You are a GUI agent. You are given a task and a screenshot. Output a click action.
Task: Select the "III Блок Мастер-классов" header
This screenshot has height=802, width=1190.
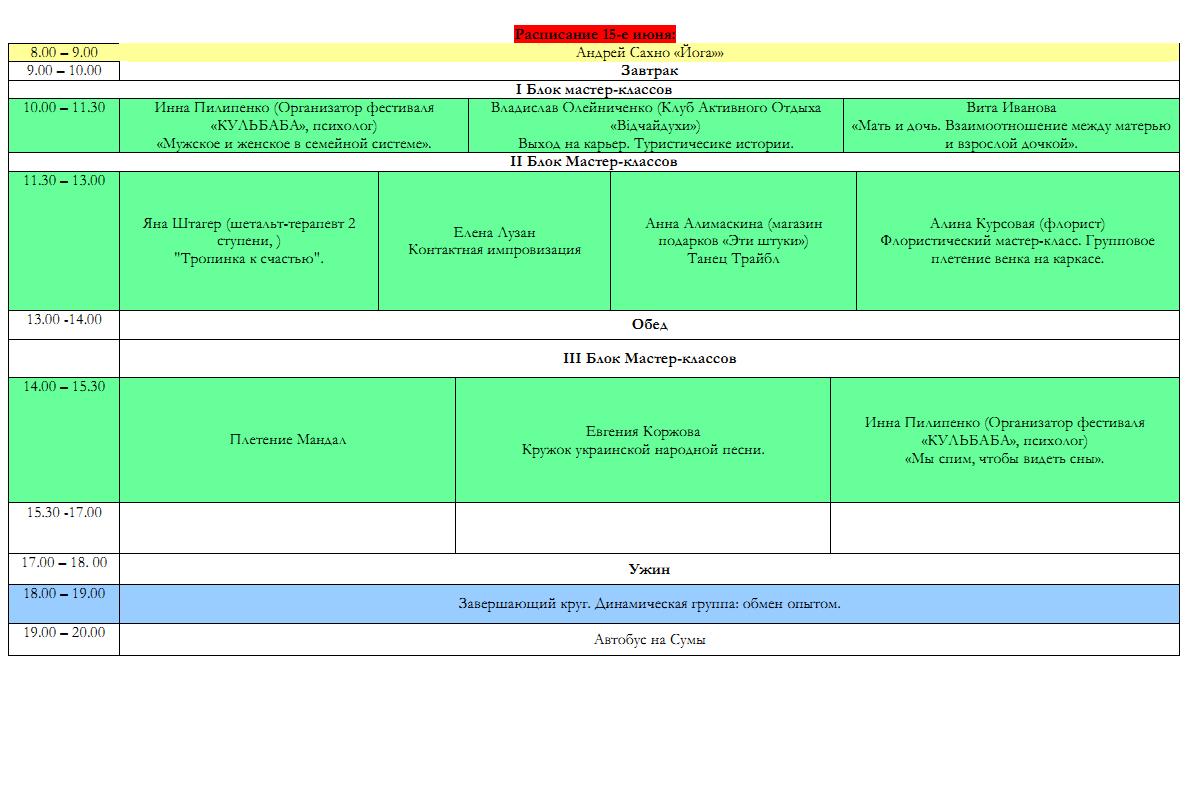click(x=649, y=358)
